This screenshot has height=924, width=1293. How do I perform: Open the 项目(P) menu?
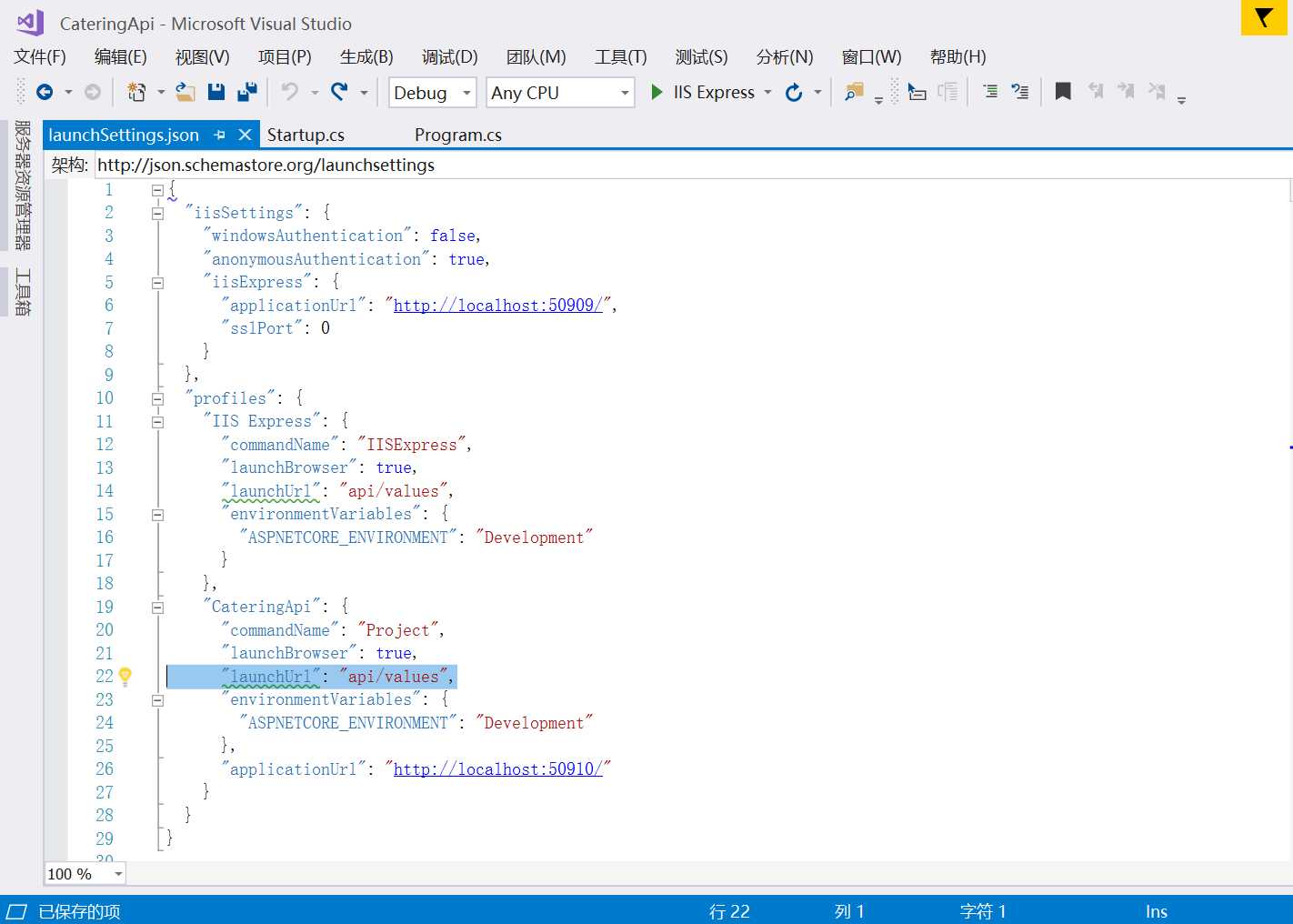(285, 57)
